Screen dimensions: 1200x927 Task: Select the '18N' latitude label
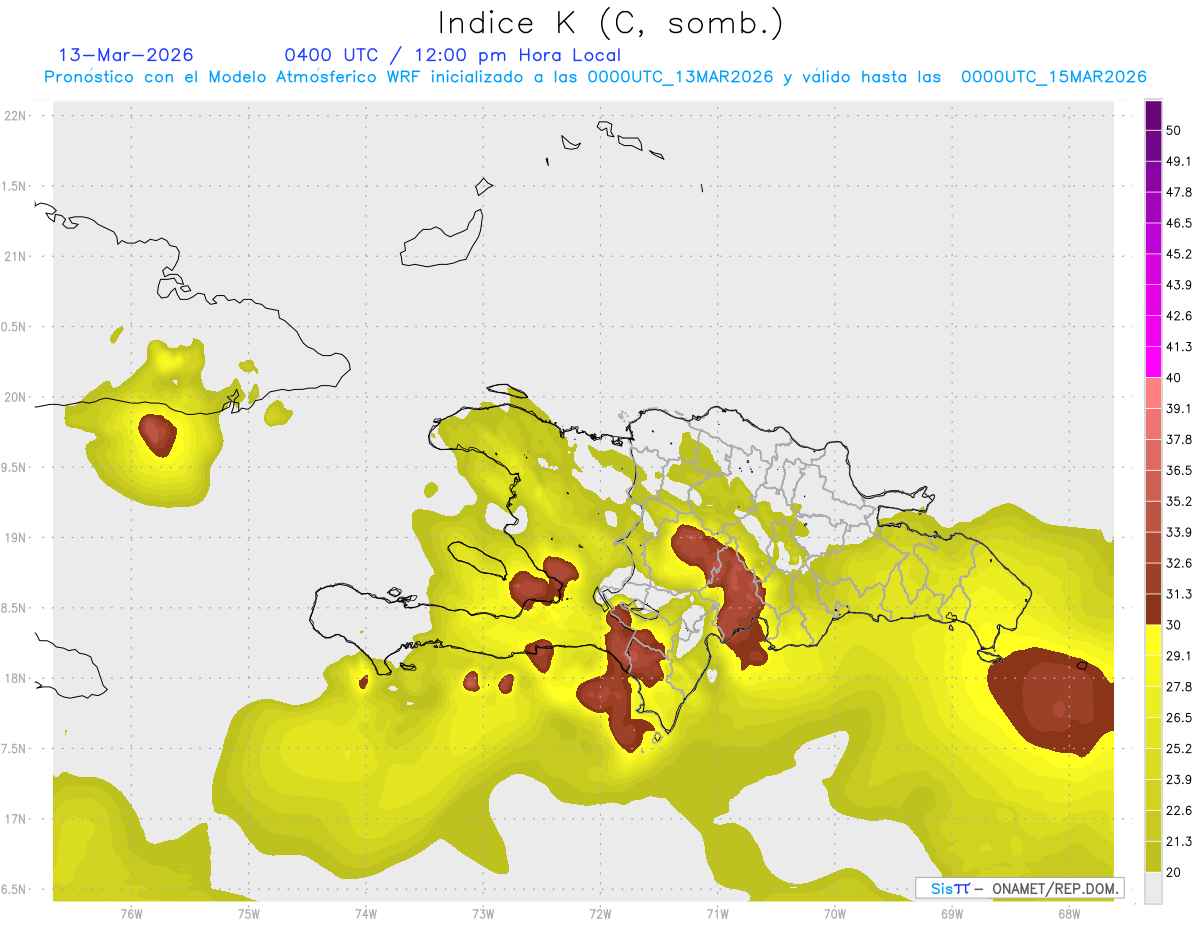coord(15,679)
